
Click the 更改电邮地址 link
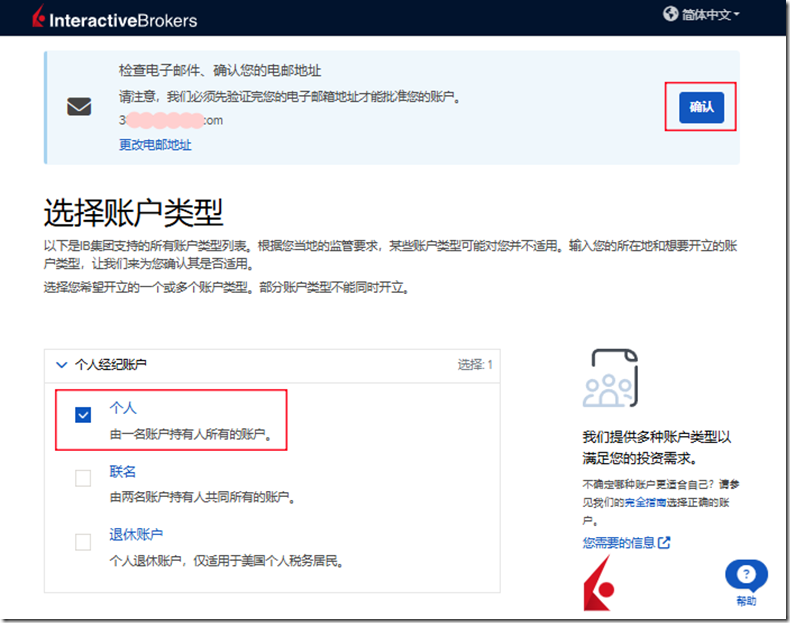coord(155,145)
